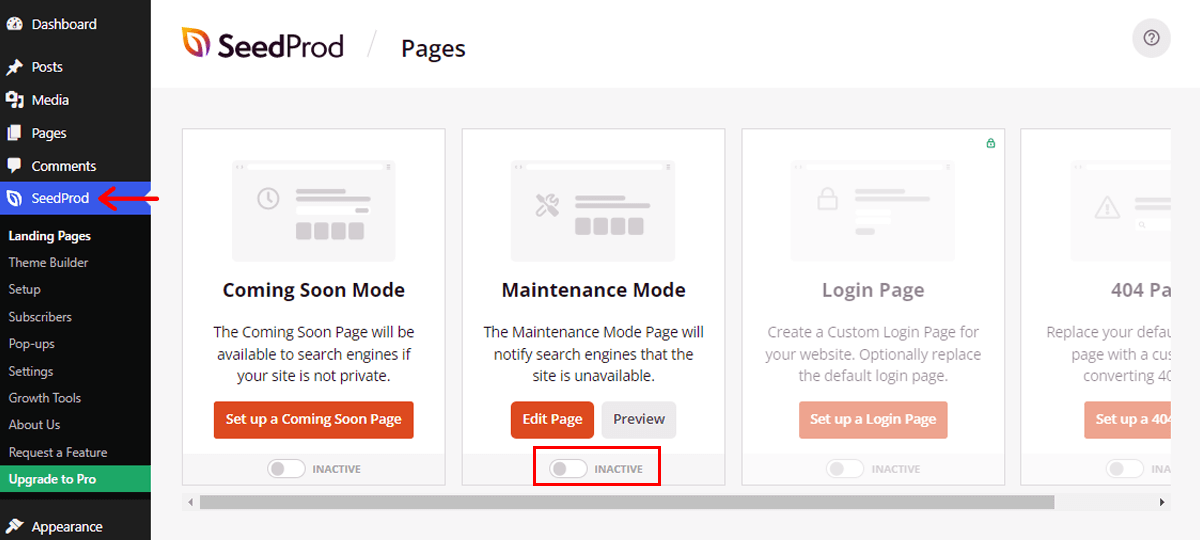The image size is (1200, 540).
Task: Select Subscribers submenu item
Action: click(40, 317)
